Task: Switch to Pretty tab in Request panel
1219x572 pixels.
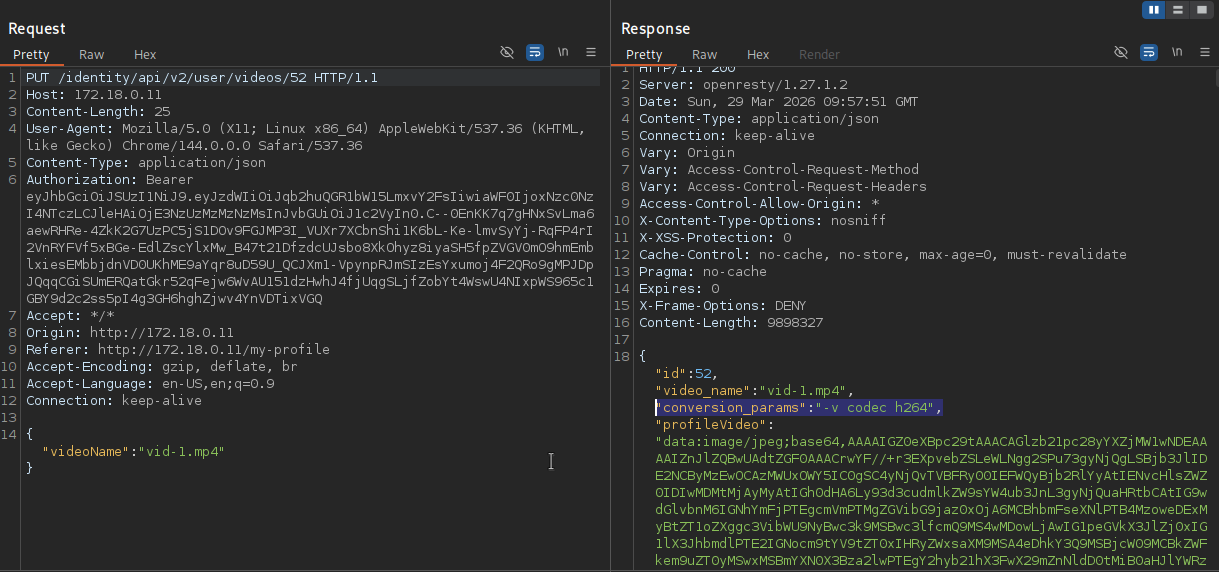Action: 31,55
